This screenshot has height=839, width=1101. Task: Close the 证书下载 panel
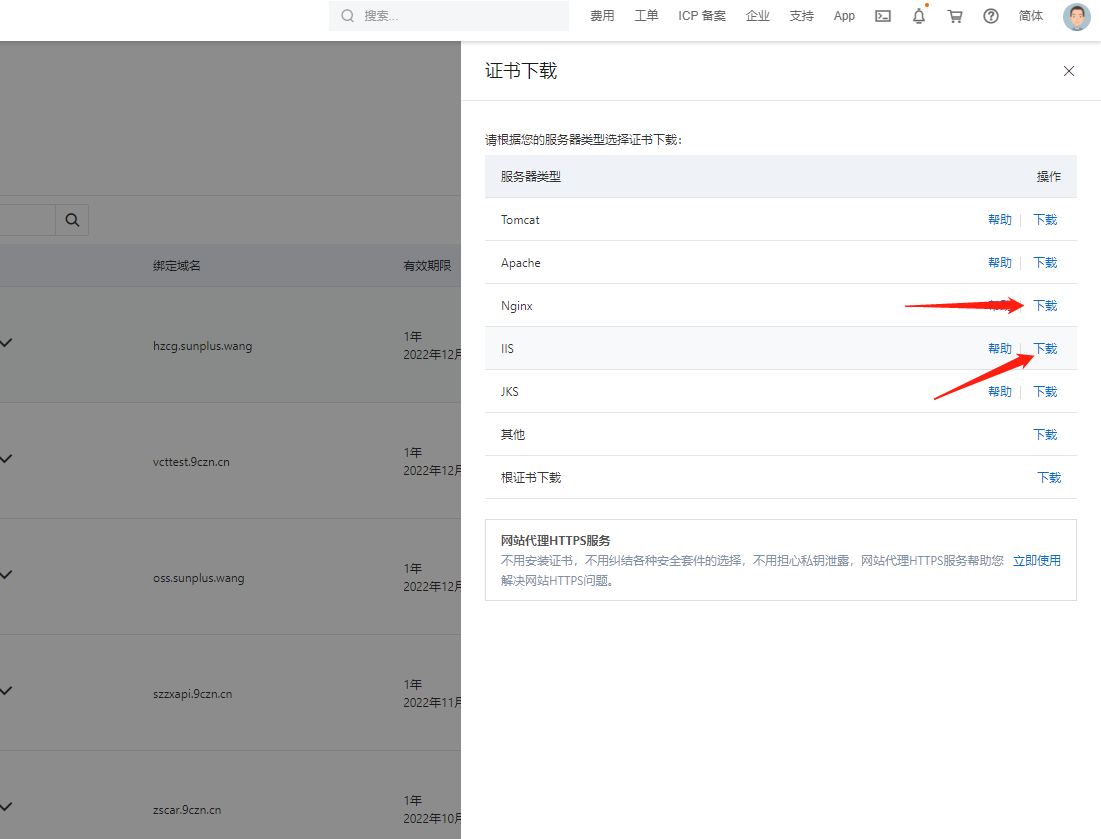[1069, 71]
